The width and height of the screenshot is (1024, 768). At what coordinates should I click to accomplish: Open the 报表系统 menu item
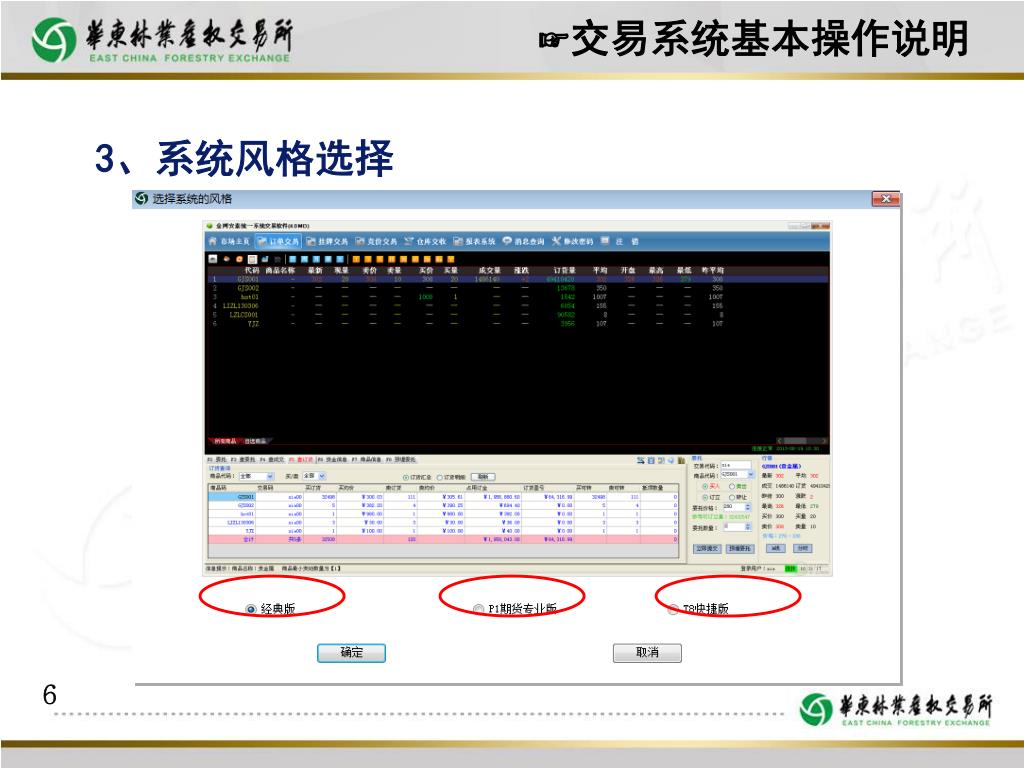click(x=475, y=242)
